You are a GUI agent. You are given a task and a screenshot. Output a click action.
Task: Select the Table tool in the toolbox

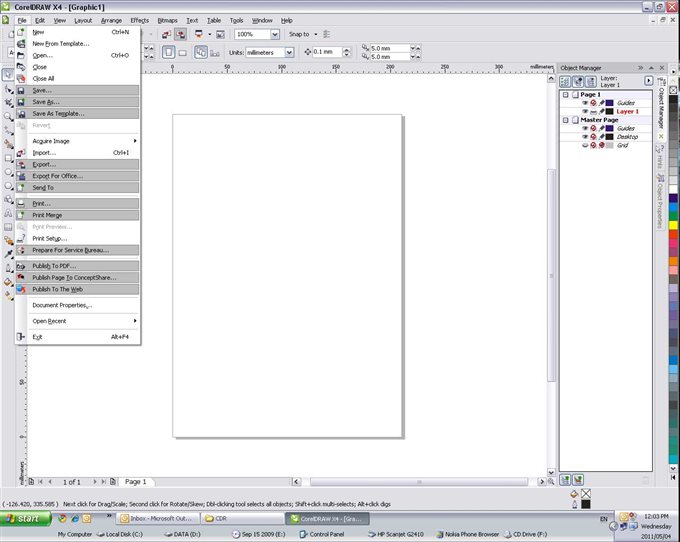[x=8, y=227]
